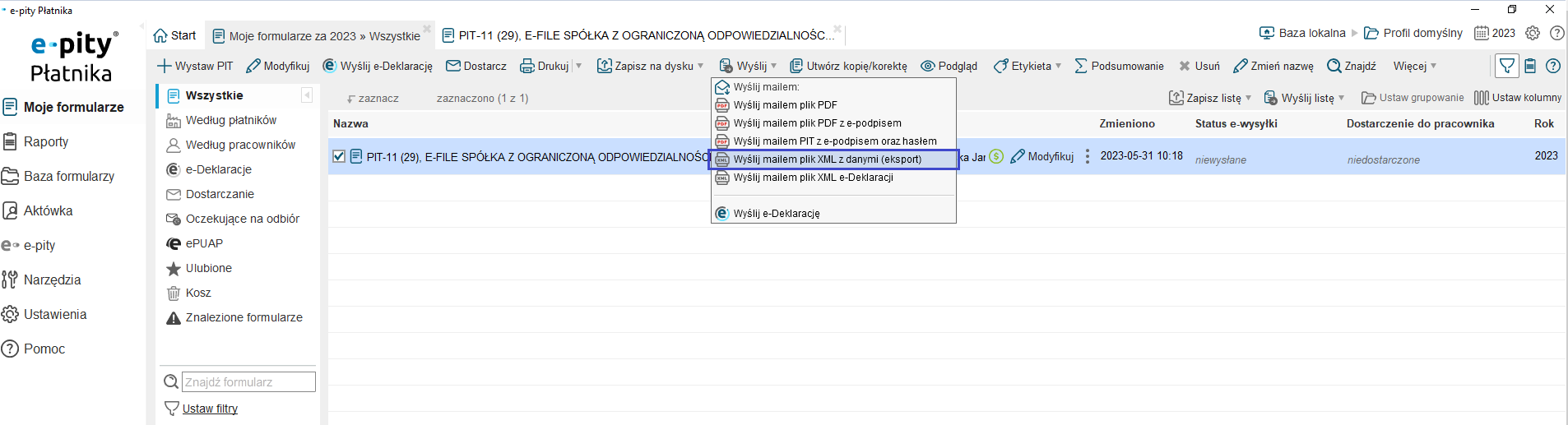This screenshot has width=1568, height=425.
Task: Open the three-dot row menu
Action: 1088,156
